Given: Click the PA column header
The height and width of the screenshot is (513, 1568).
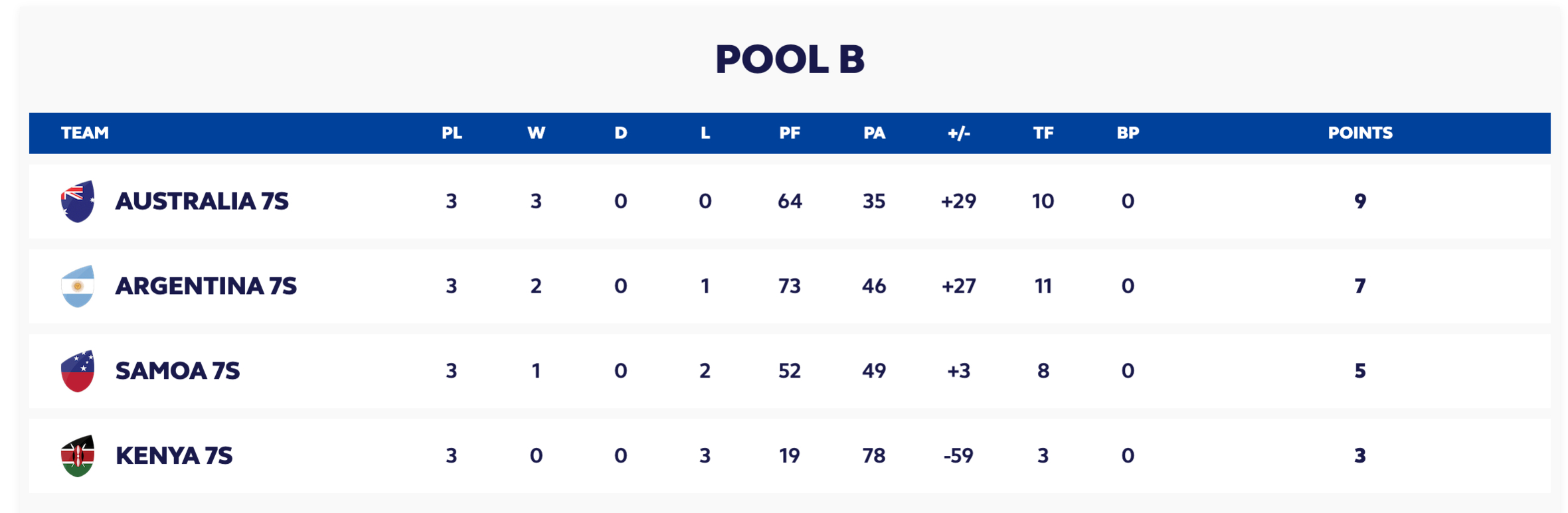Looking at the screenshot, I should point(874,133).
